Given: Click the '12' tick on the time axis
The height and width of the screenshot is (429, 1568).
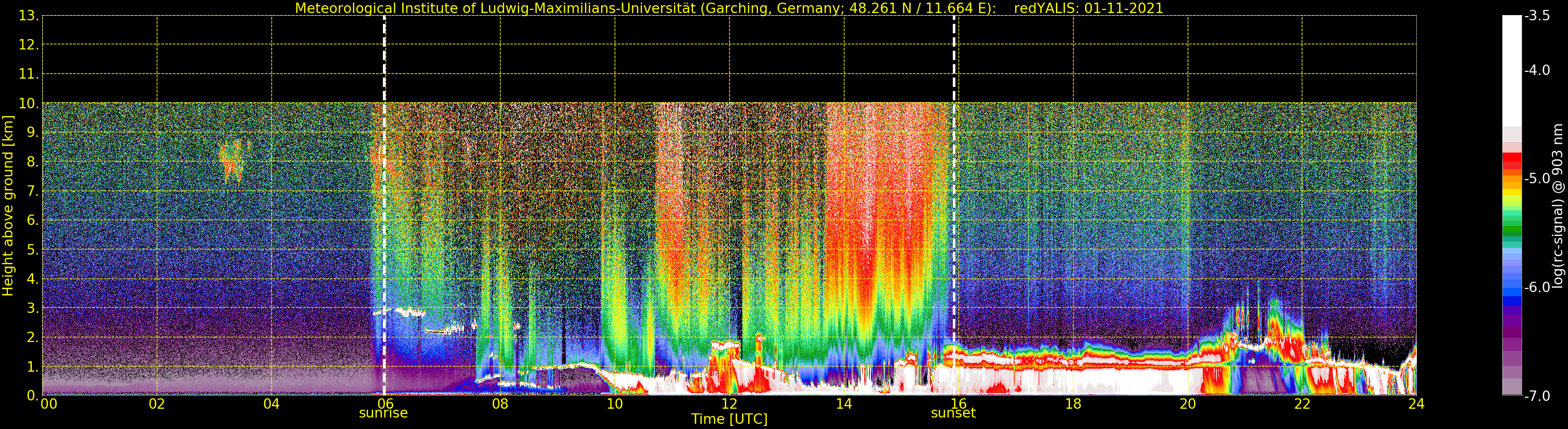Looking at the screenshot, I should 729,404.
